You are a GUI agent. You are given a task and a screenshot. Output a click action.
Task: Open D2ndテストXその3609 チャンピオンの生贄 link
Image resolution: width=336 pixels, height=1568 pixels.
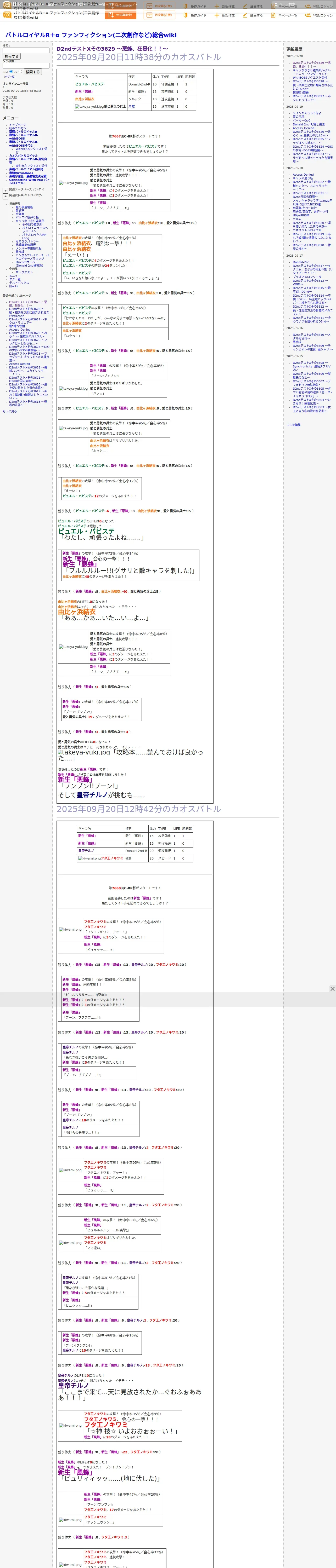(313, 348)
